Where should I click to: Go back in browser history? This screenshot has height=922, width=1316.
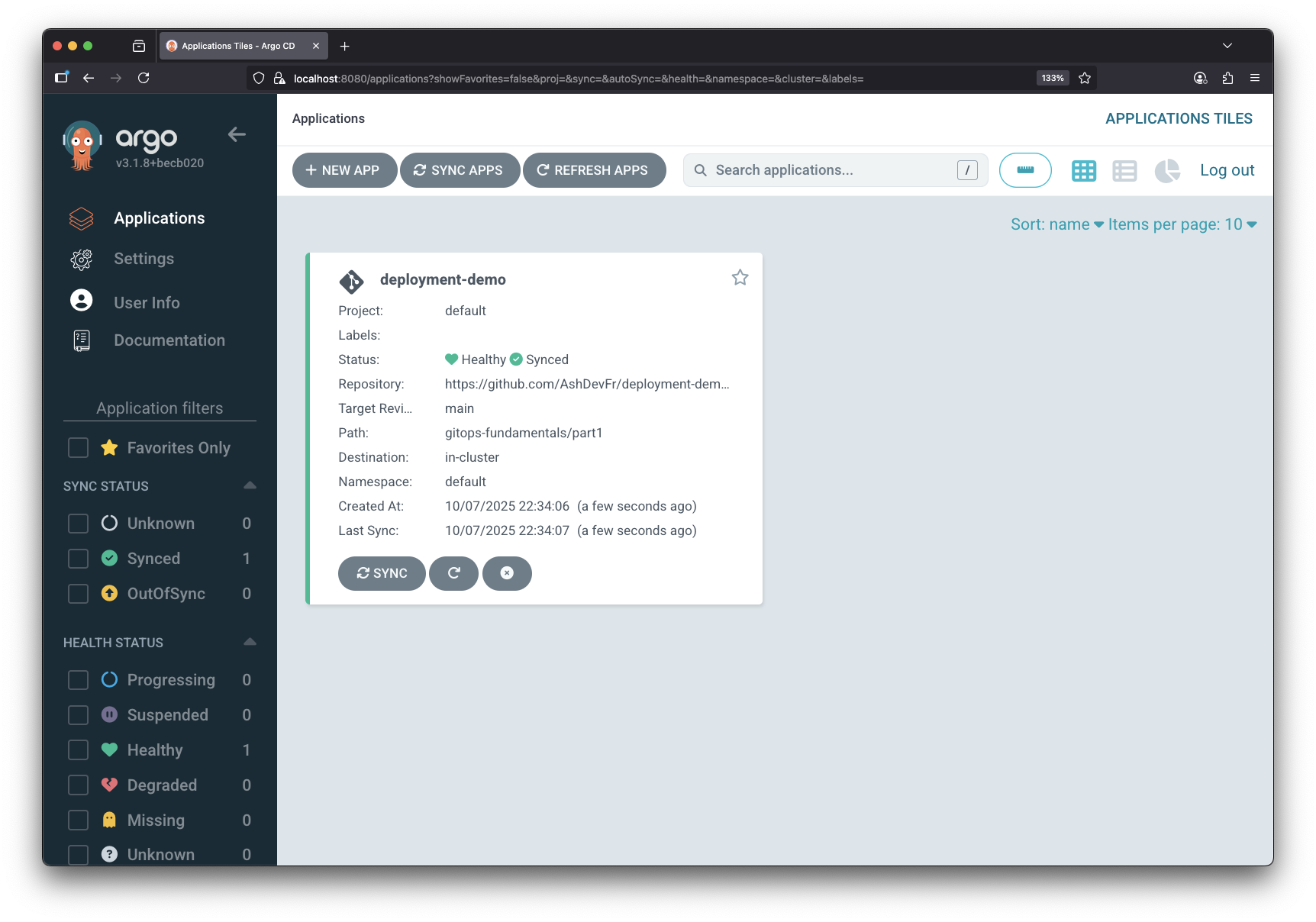pos(89,78)
